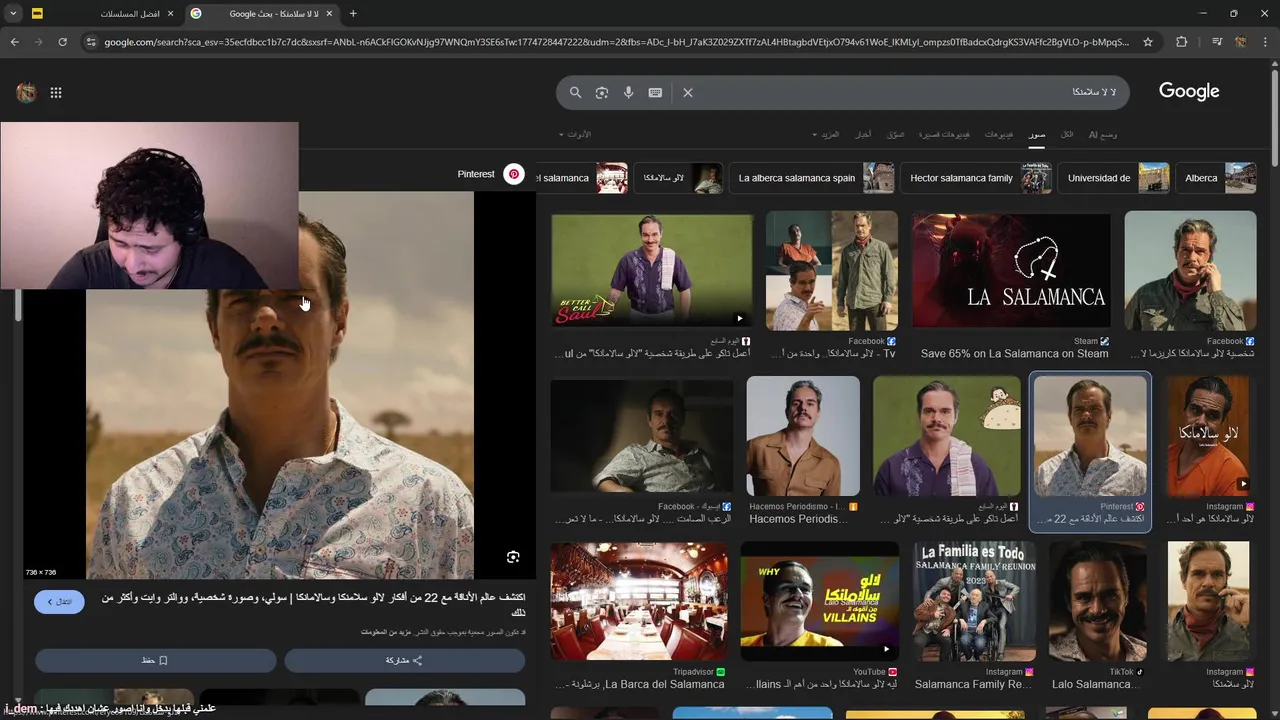The image size is (1280, 720).
Task: View site information icon in address bar
Action: [x=91, y=42]
